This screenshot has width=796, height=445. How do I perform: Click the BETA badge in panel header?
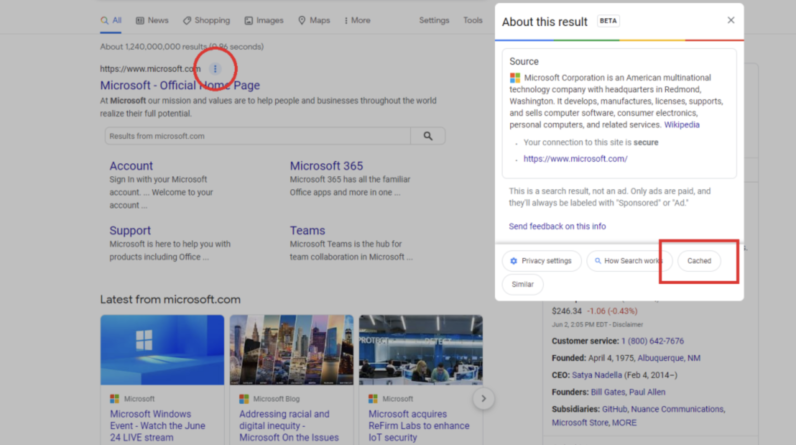point(608,21)
